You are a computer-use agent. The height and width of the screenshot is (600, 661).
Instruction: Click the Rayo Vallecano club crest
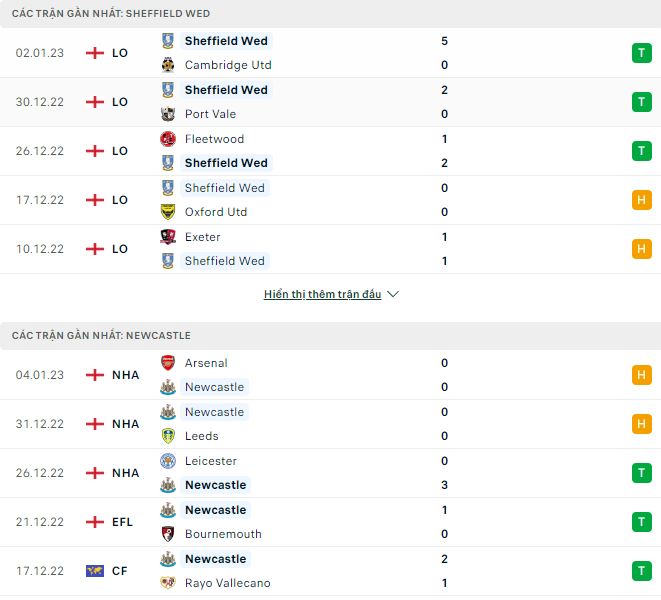(168, 583)
